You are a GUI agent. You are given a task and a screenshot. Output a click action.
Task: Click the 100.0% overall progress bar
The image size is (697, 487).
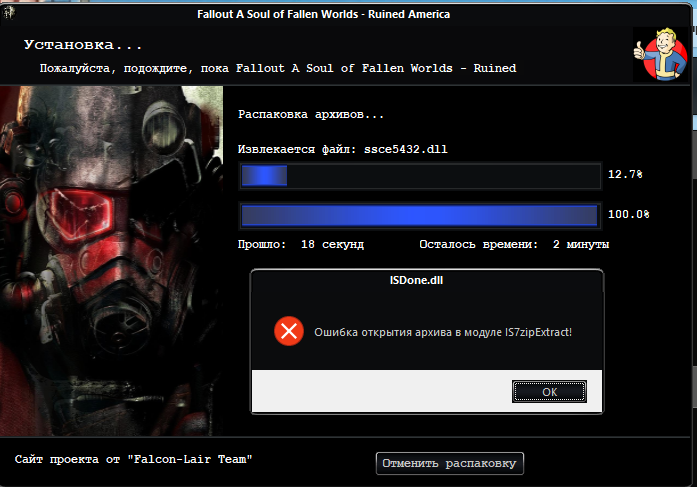pyautogui.click(x=420, y=216)
